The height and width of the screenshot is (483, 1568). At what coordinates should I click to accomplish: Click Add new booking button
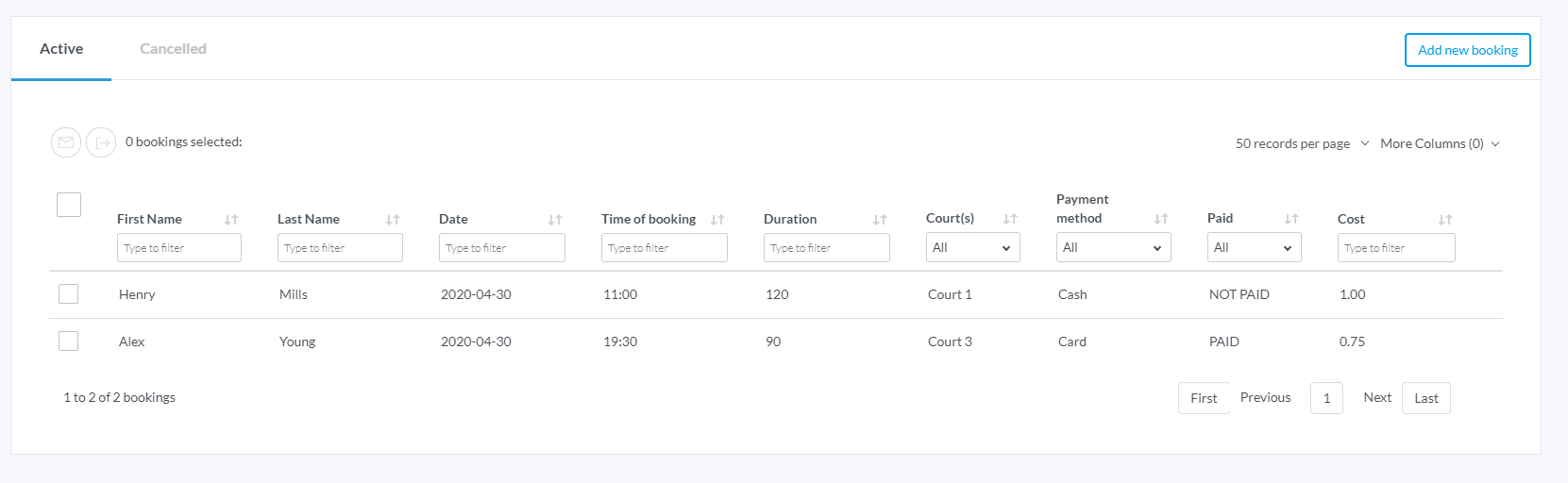click(x=1467, y=50)
